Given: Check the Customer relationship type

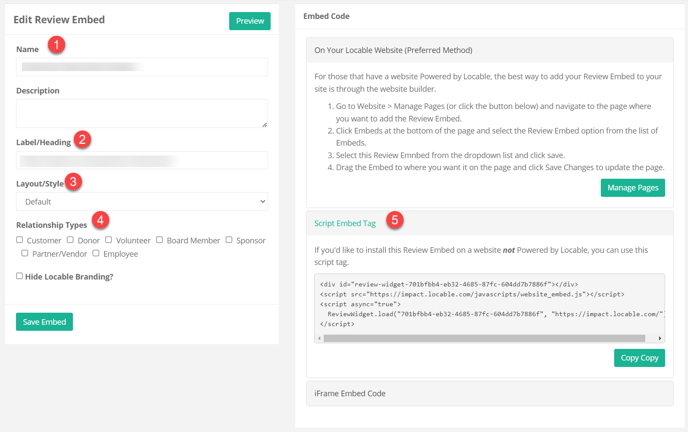Looking at the screenshot, I should [19, 239].
